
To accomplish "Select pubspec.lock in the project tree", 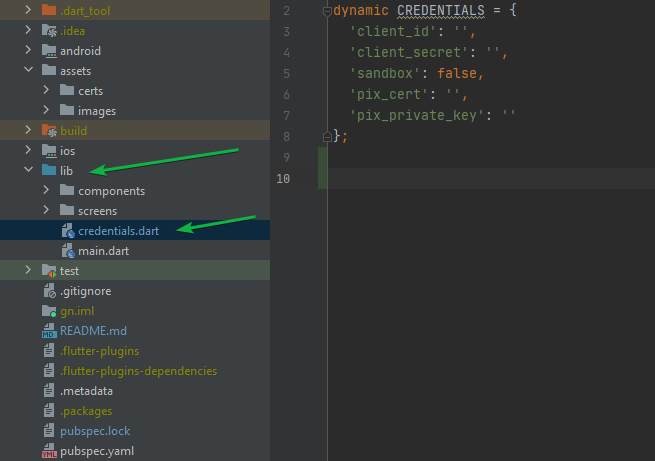I will [x=135, y=431].
